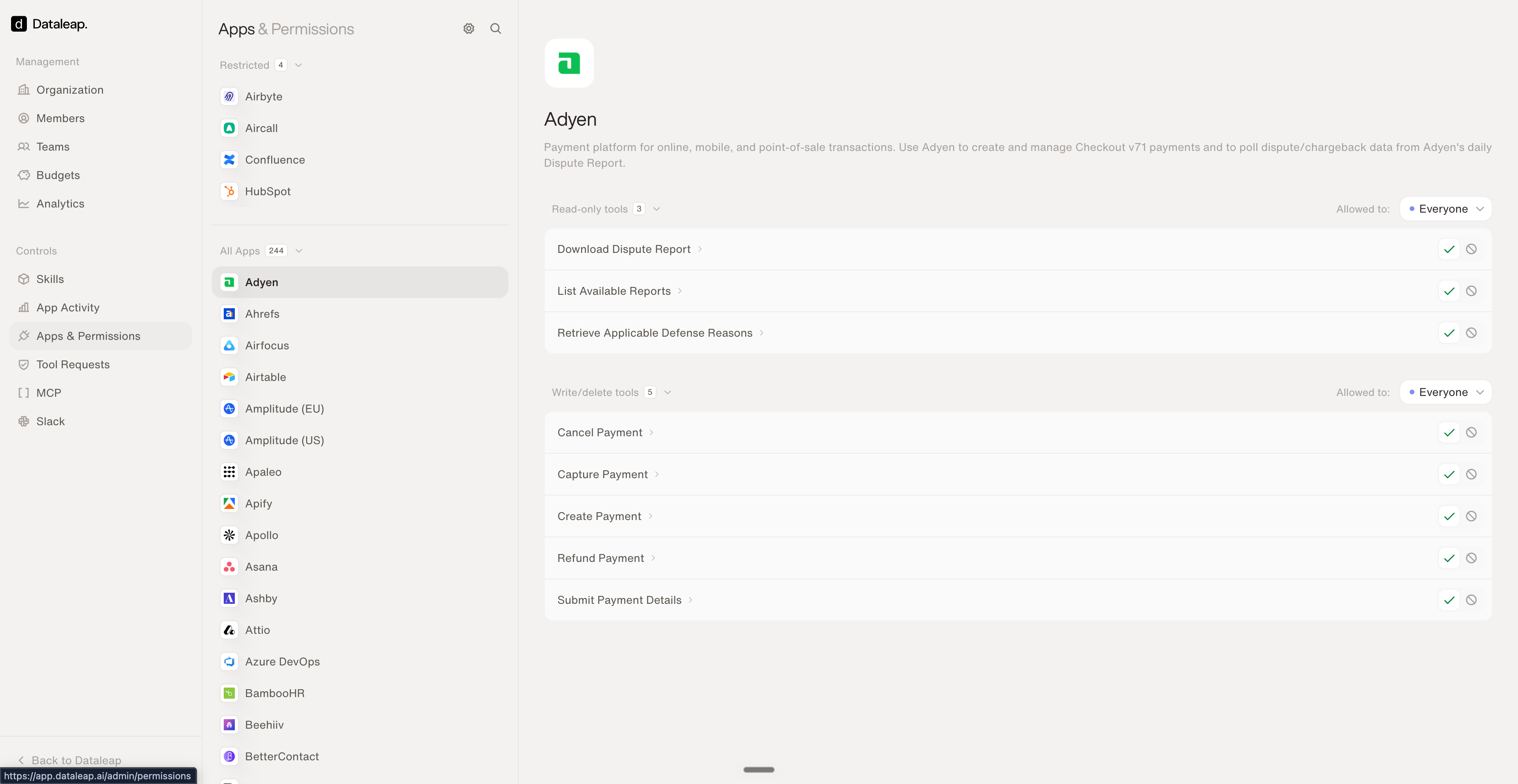Expand the Refund Payment tool details
This screenshot has height=784, width=1518.
[x=653, y=558]
